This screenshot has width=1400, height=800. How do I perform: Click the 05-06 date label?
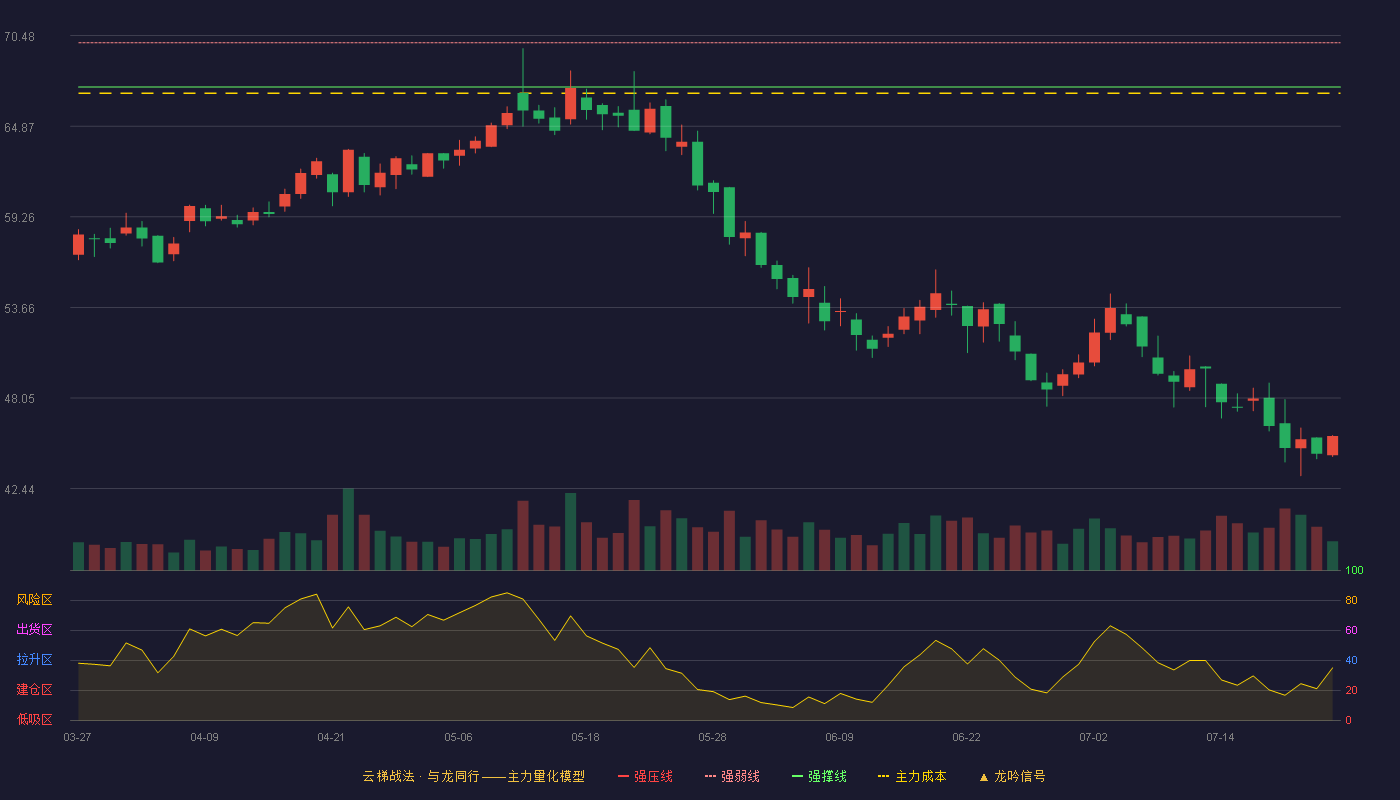click(458, 737)
